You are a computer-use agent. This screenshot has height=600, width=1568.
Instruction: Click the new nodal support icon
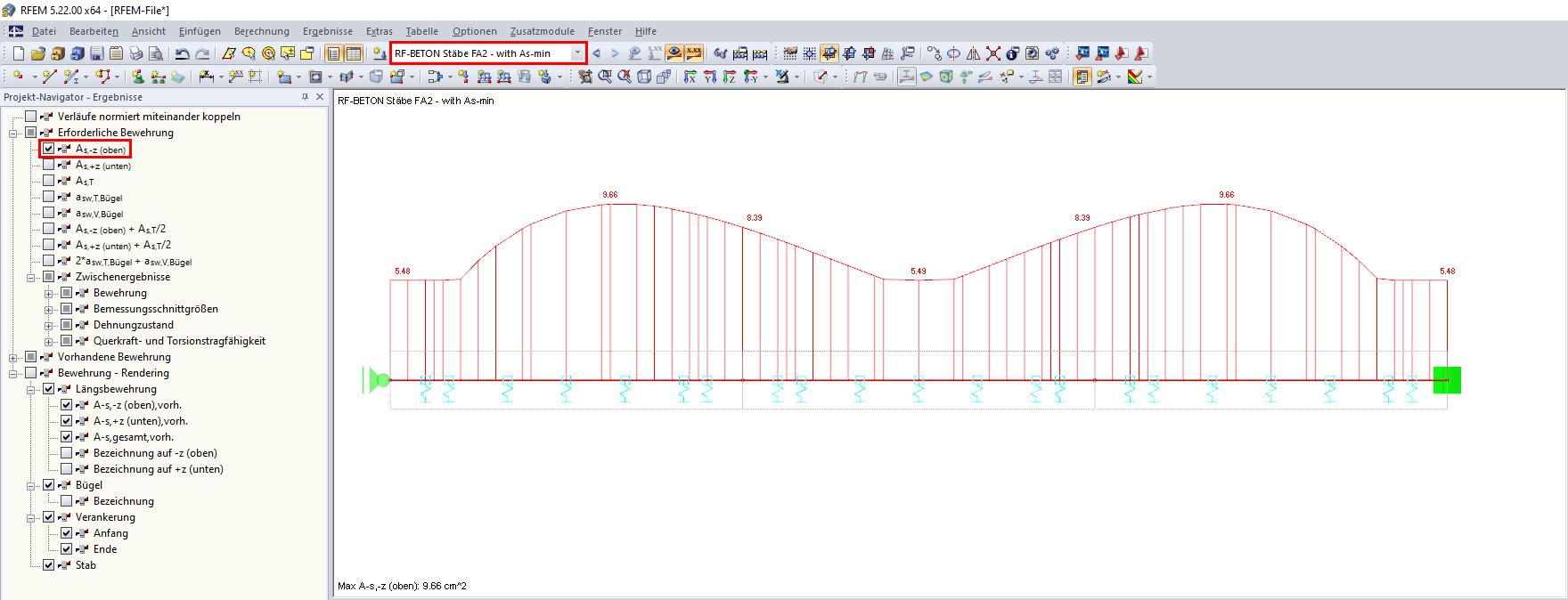[138, 77]
